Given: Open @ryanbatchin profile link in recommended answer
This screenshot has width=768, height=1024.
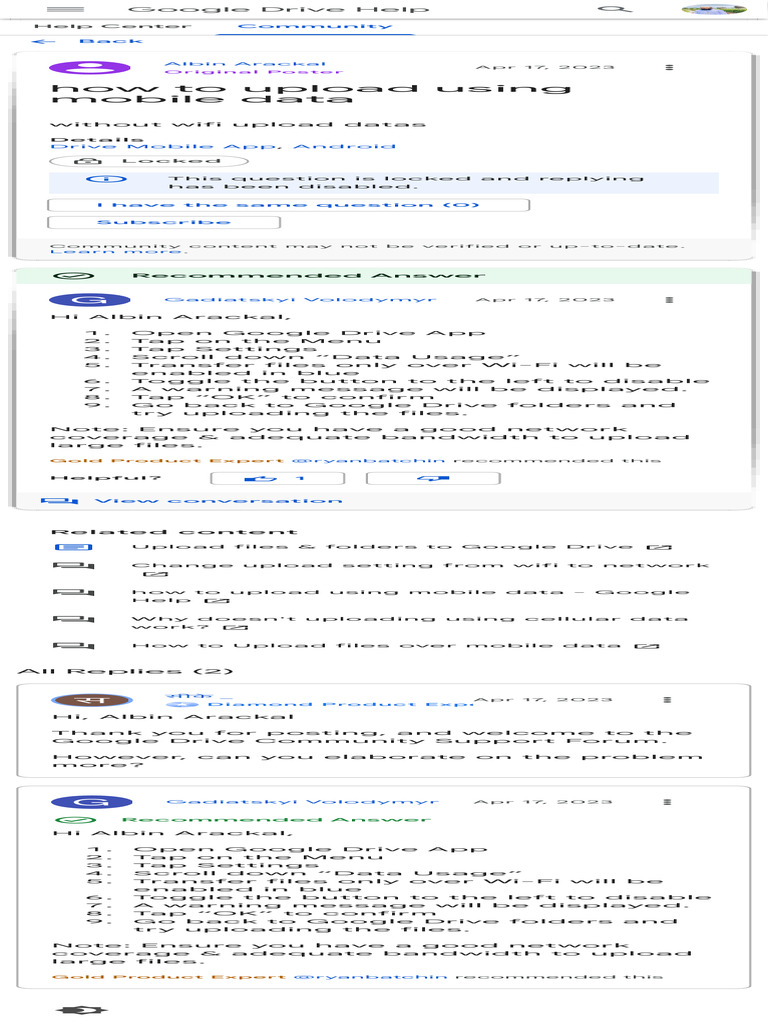Looking at the screenshot, I should tap(368, 460).
